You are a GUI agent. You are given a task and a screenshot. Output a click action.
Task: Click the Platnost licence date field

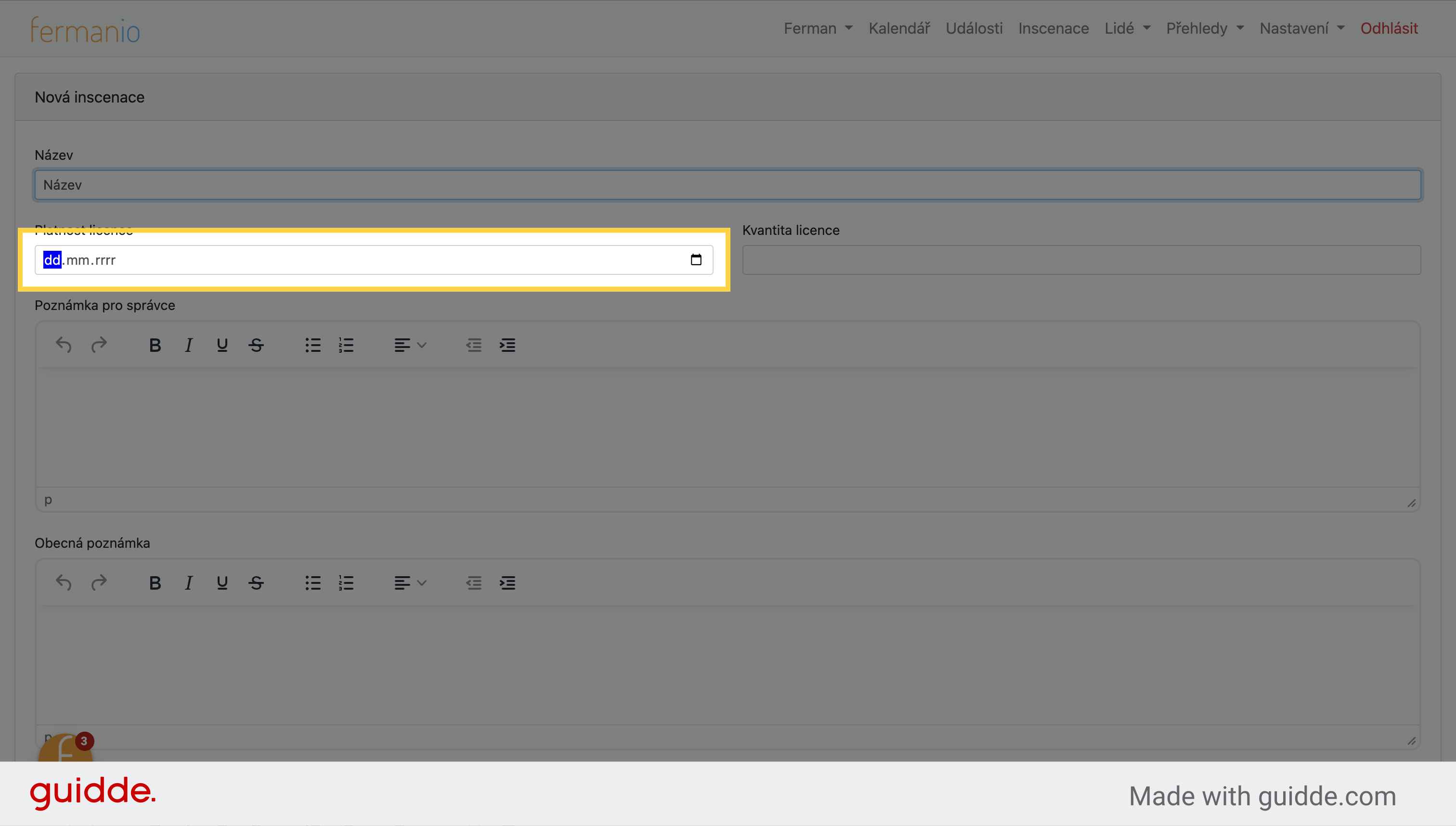click(x=374, y=260)
